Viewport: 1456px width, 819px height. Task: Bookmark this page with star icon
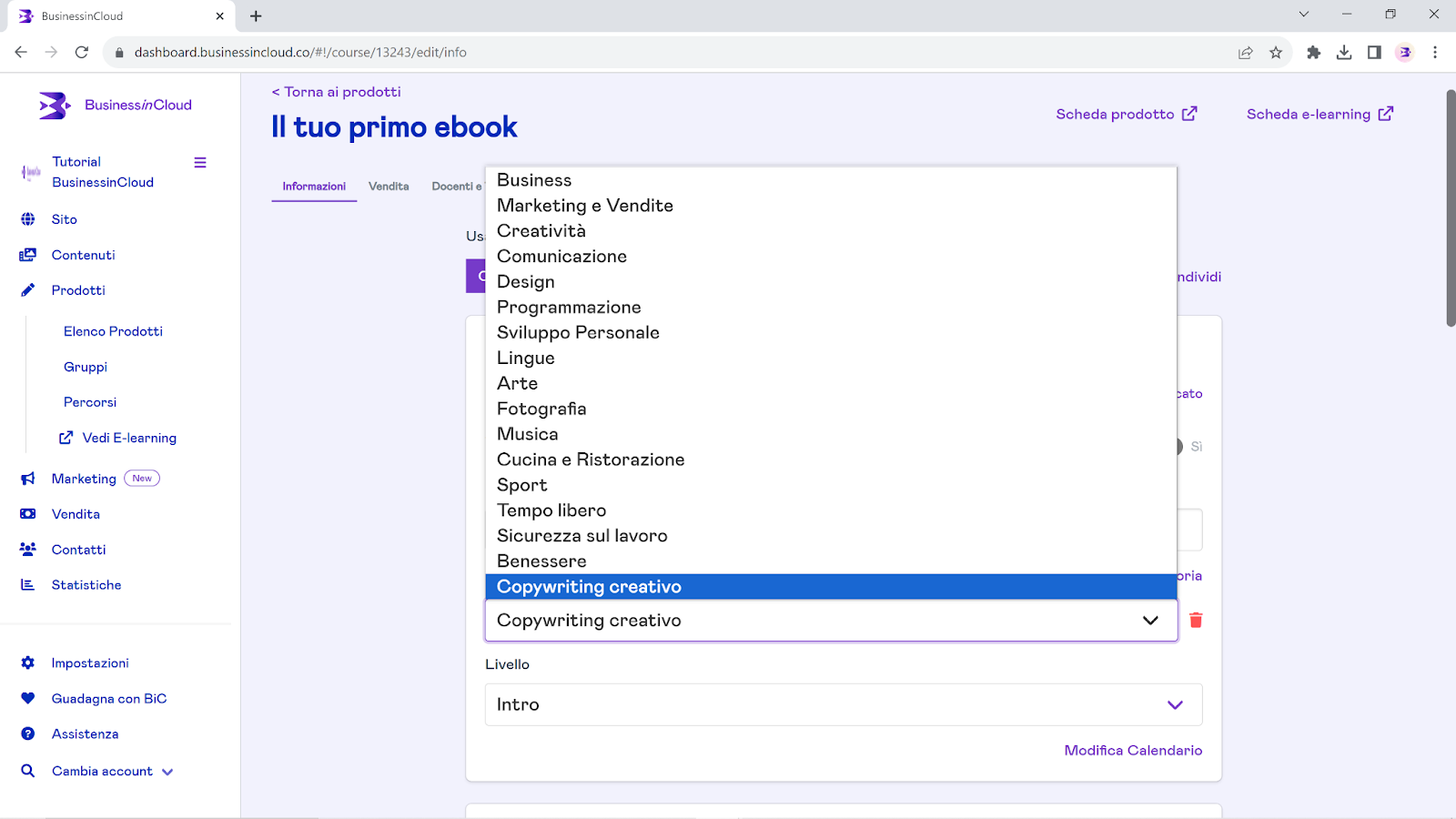[1276, 53]
